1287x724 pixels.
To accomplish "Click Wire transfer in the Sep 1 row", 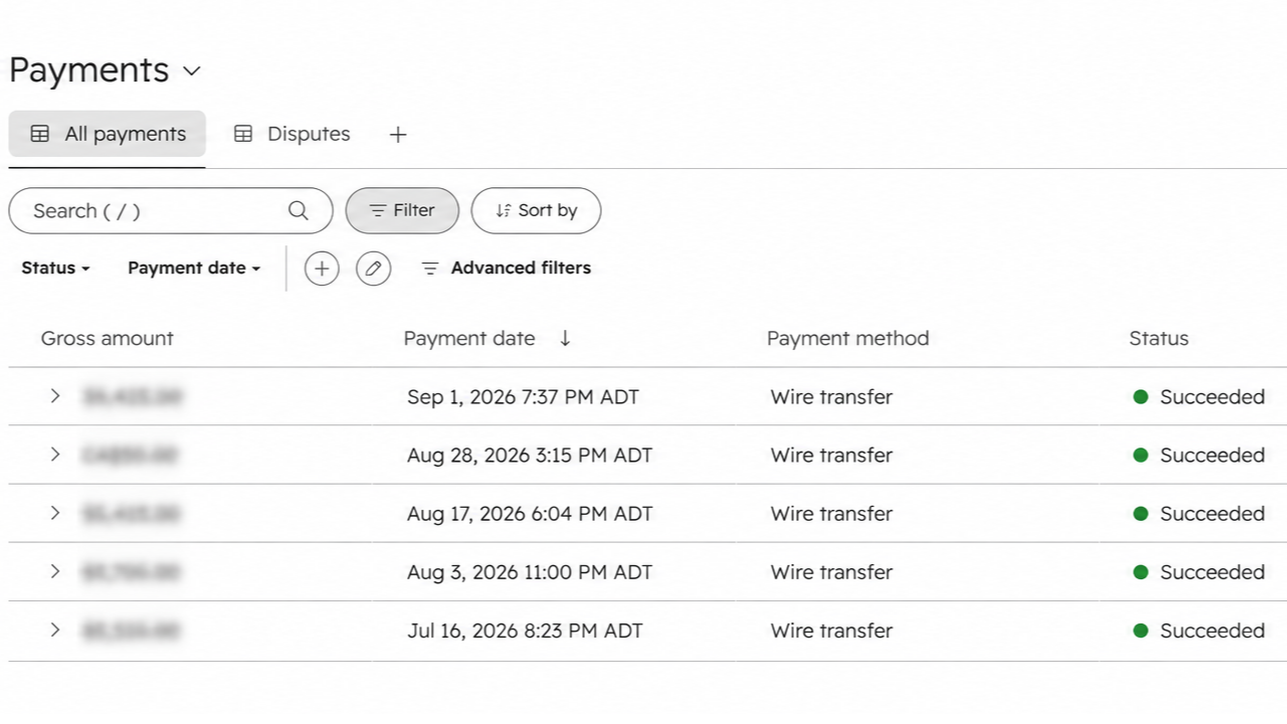I will pos(831,397).
